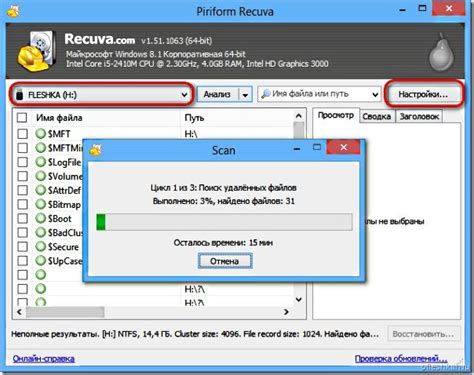Viewport: 474px width, 375px height.
Task: Click the Recuva hard hat logo icon
Action: point(37,51)
